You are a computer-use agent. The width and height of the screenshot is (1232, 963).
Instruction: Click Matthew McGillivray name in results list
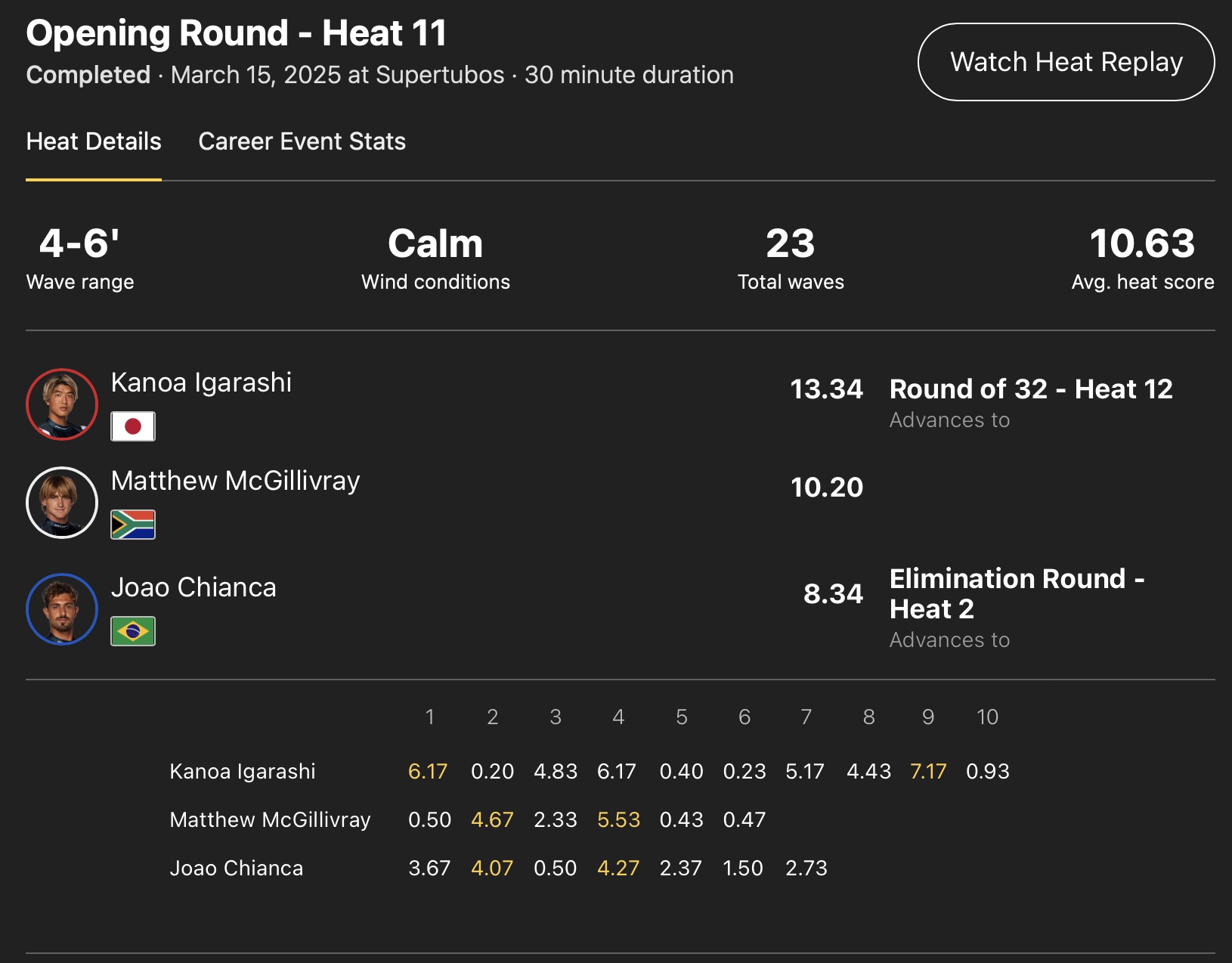(x=235, y=481)
